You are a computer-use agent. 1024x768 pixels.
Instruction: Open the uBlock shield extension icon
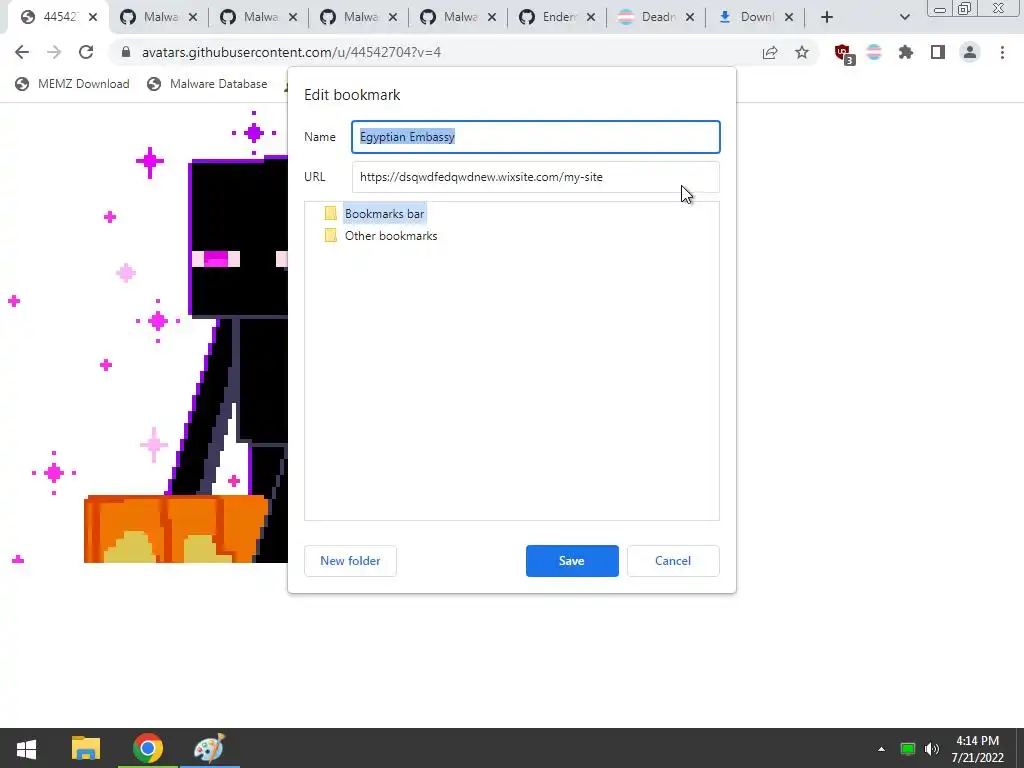click(843, 53)
